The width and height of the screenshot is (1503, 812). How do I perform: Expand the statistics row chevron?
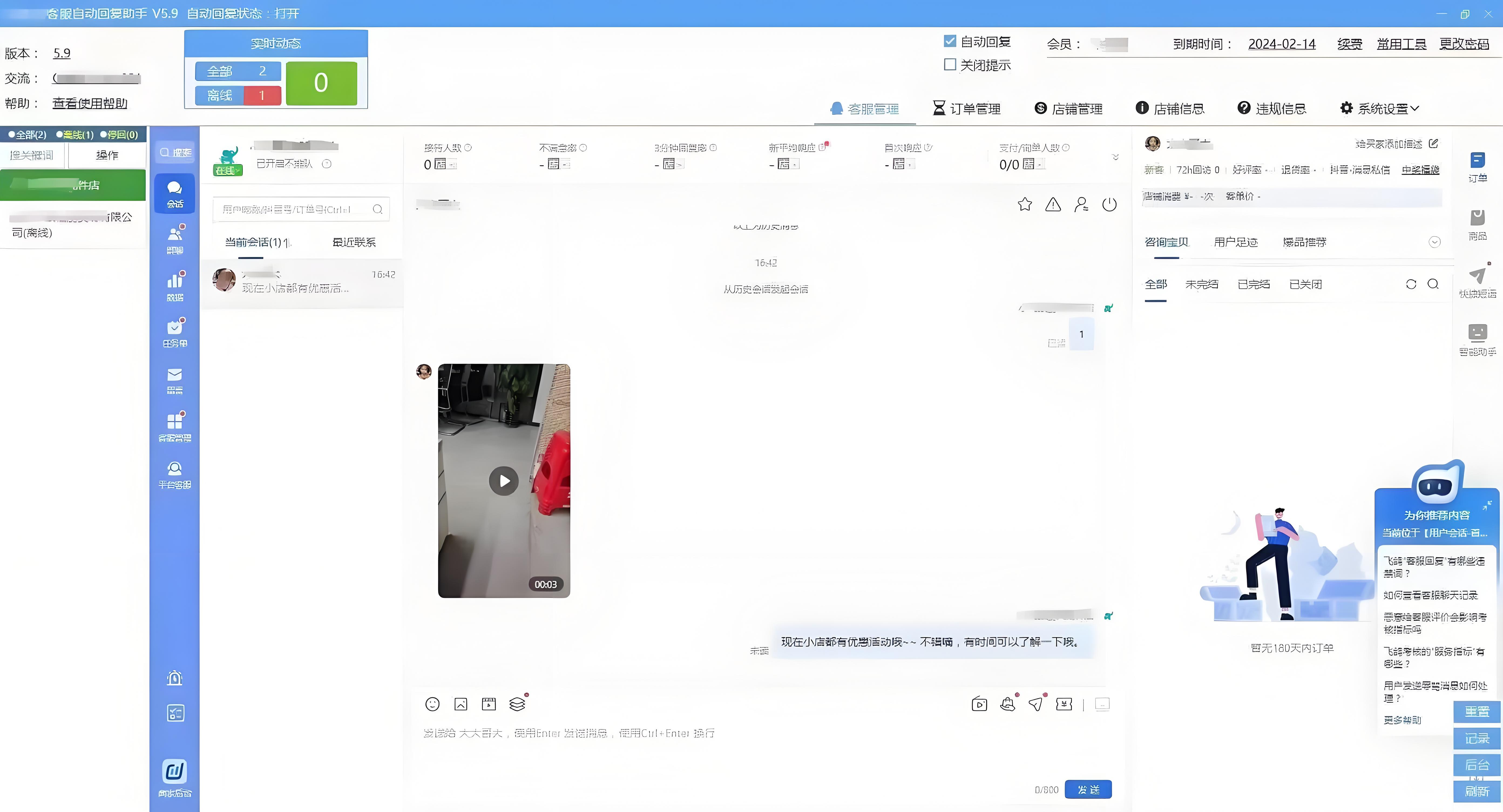pyautogui.click(x=1115, y=157)
